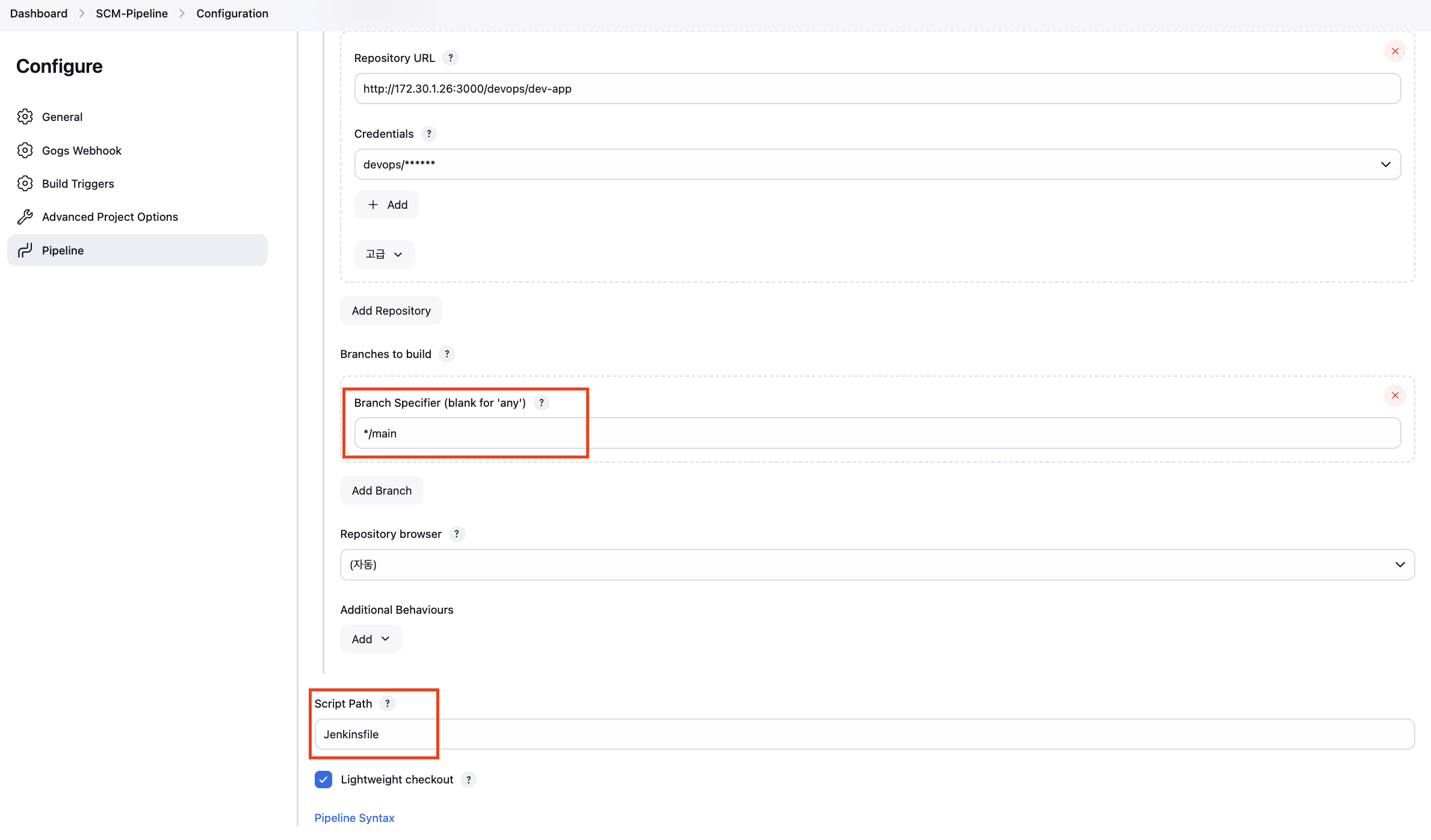Screen dimensions: 1431x840
Task: Delete the branch specifier entry
Action: point(1394,395)
